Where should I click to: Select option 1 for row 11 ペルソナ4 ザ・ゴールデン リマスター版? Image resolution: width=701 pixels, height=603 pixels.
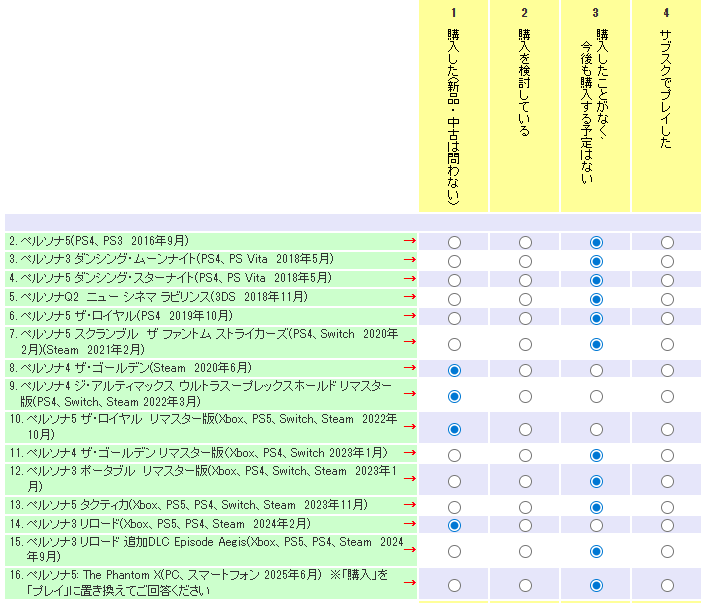pos(454,455)
